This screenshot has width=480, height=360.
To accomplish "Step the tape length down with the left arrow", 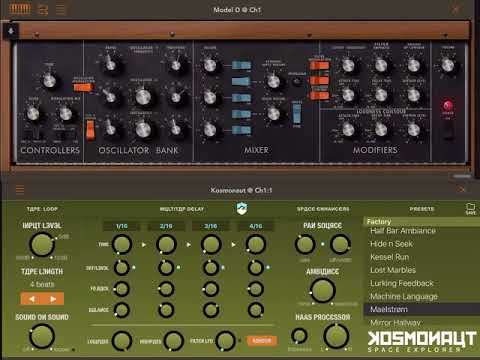I will point(31,299).
